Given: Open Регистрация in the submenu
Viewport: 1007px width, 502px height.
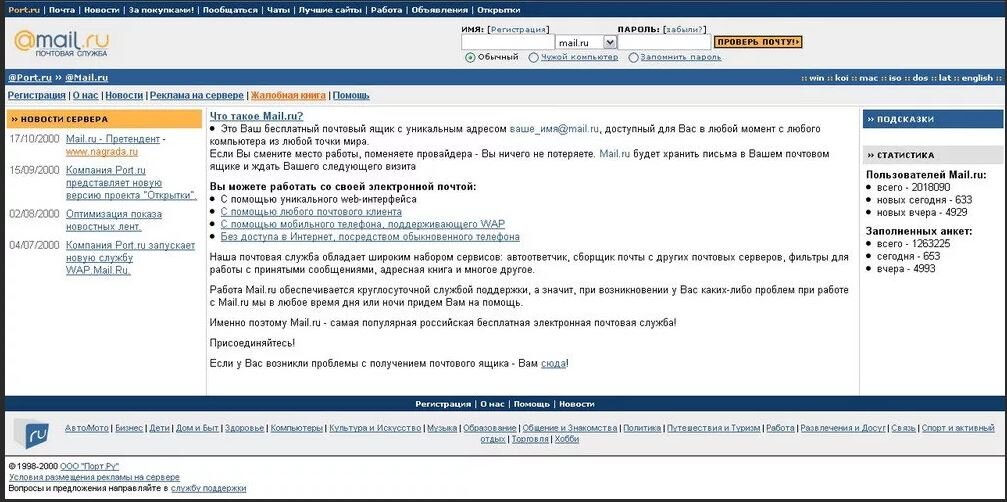Looking at the screenshot, I should tap(37, 96).
